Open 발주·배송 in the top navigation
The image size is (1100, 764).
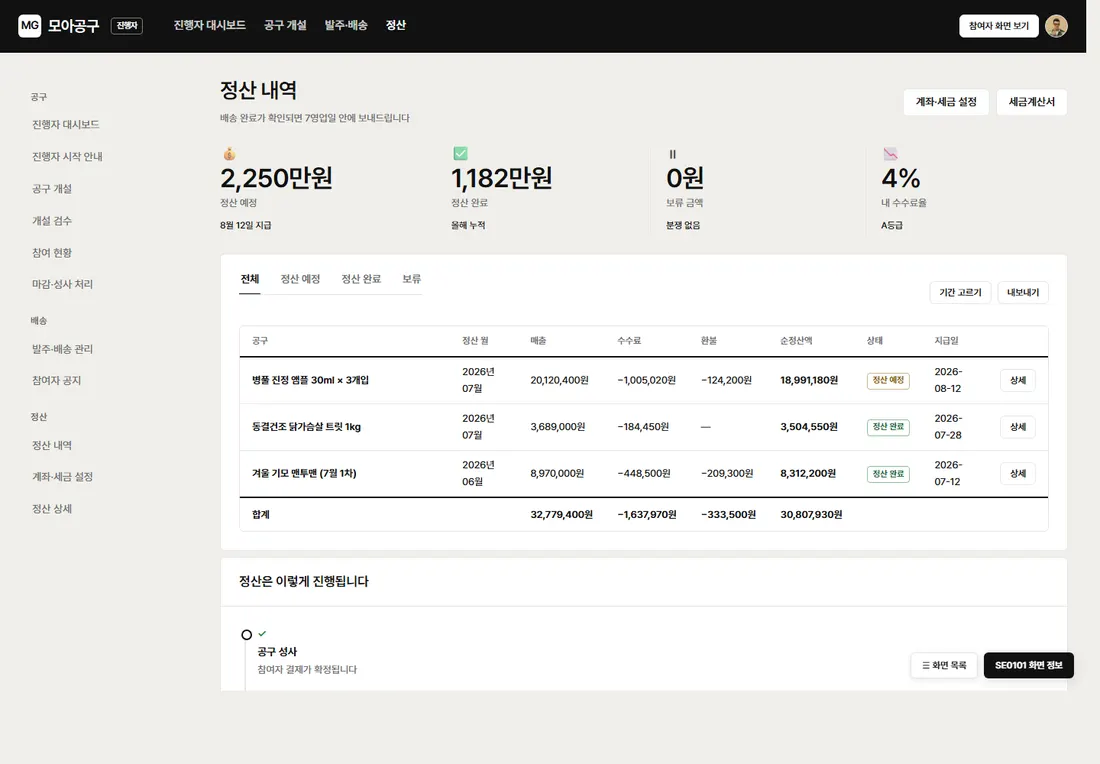click(x=346, y=25)
